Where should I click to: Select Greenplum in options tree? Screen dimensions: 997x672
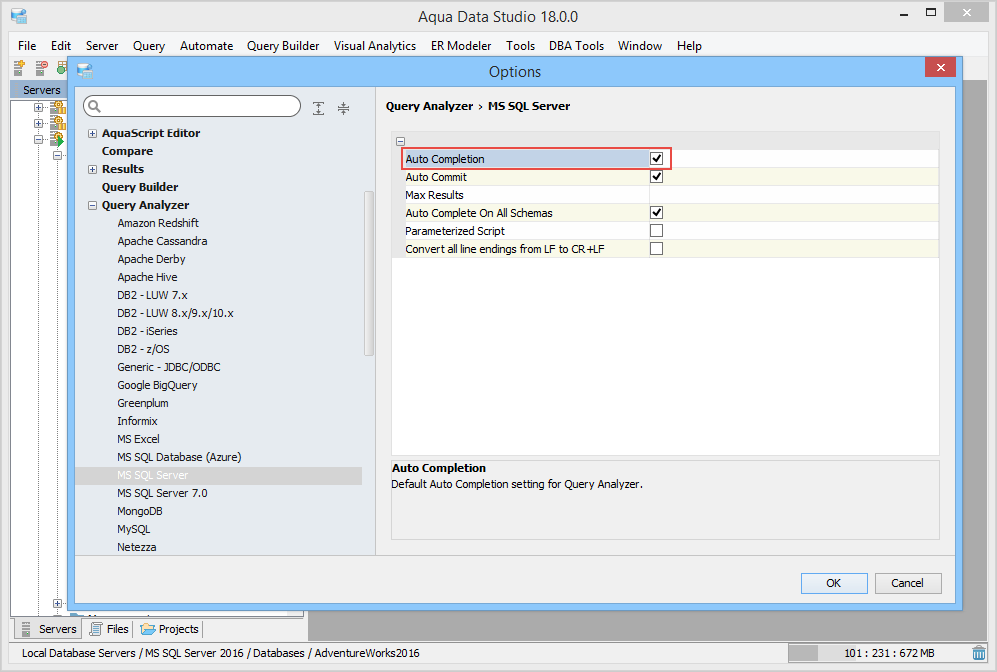(142, 403)
